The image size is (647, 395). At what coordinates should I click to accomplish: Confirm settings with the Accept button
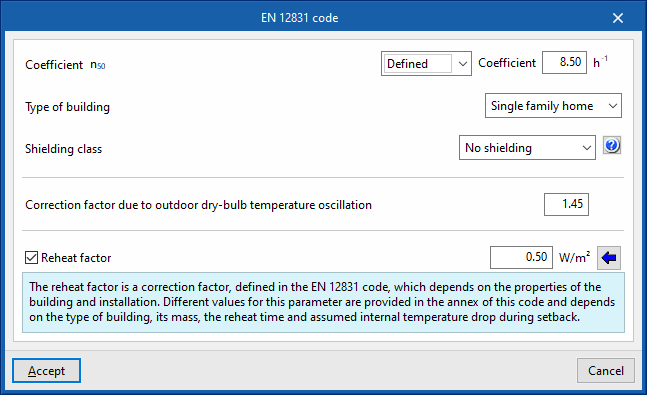coord(46,371)
